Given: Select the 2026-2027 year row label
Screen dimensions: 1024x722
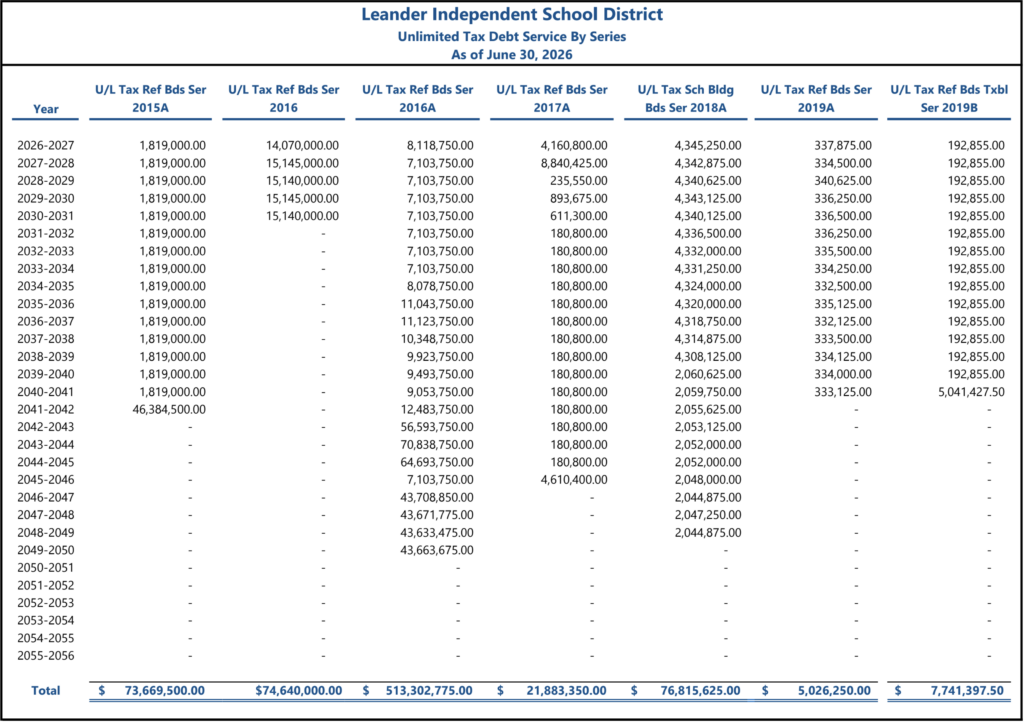Looking at the screenshot, I should coord(46,146).
